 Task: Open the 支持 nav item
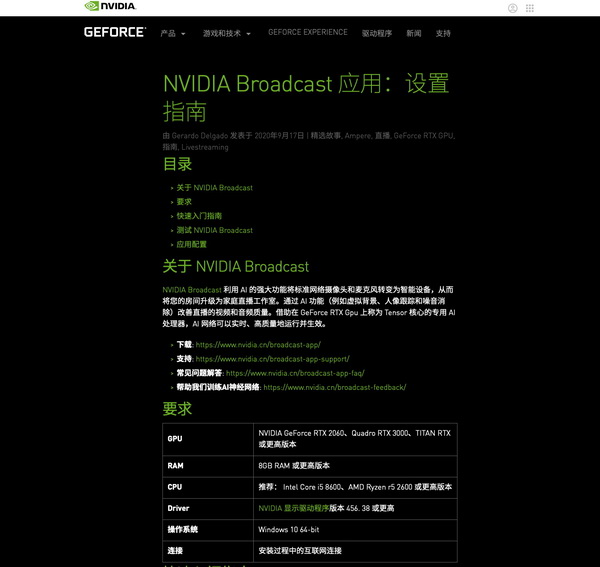click(x=443, y=34)
